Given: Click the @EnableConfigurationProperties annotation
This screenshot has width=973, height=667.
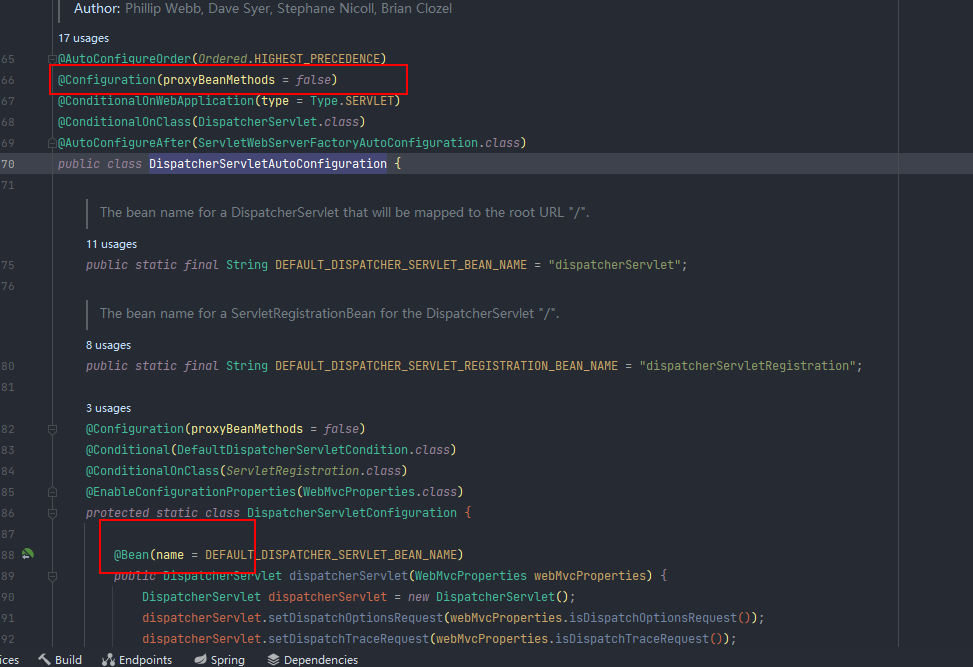Looking at the screenshot, I should (x=191, y=492).
